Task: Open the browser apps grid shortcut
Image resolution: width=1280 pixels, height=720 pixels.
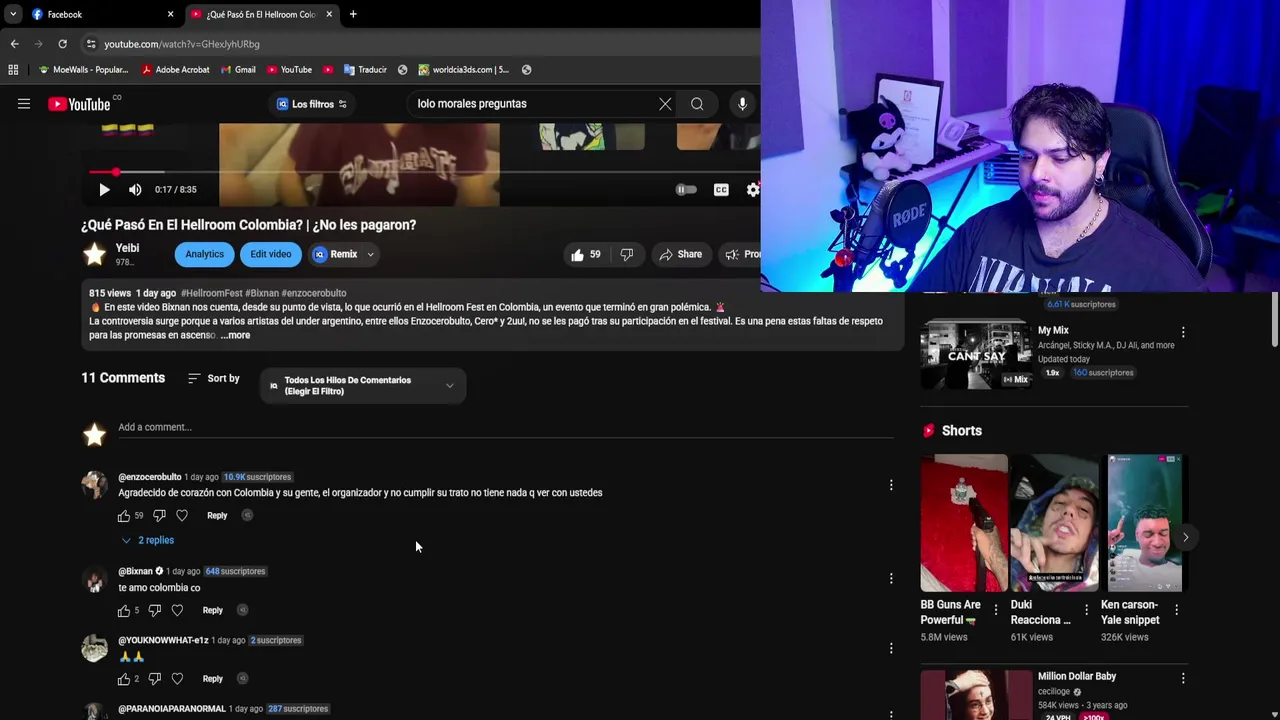Action: click(13, 70)
